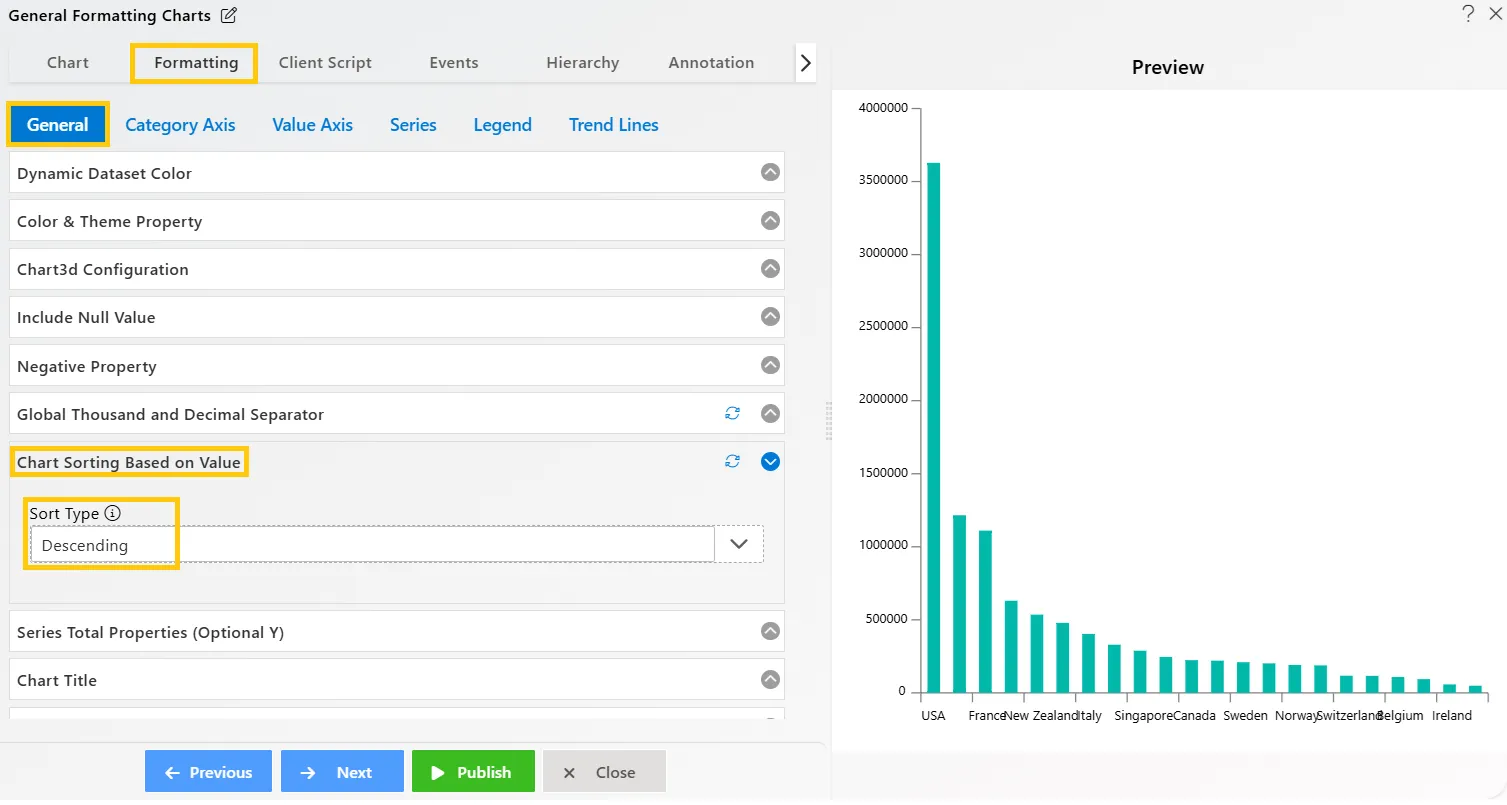The width and height of the screenshot is (1507, 805).
Task: Click the Close button
Action: tap(604, 772)
